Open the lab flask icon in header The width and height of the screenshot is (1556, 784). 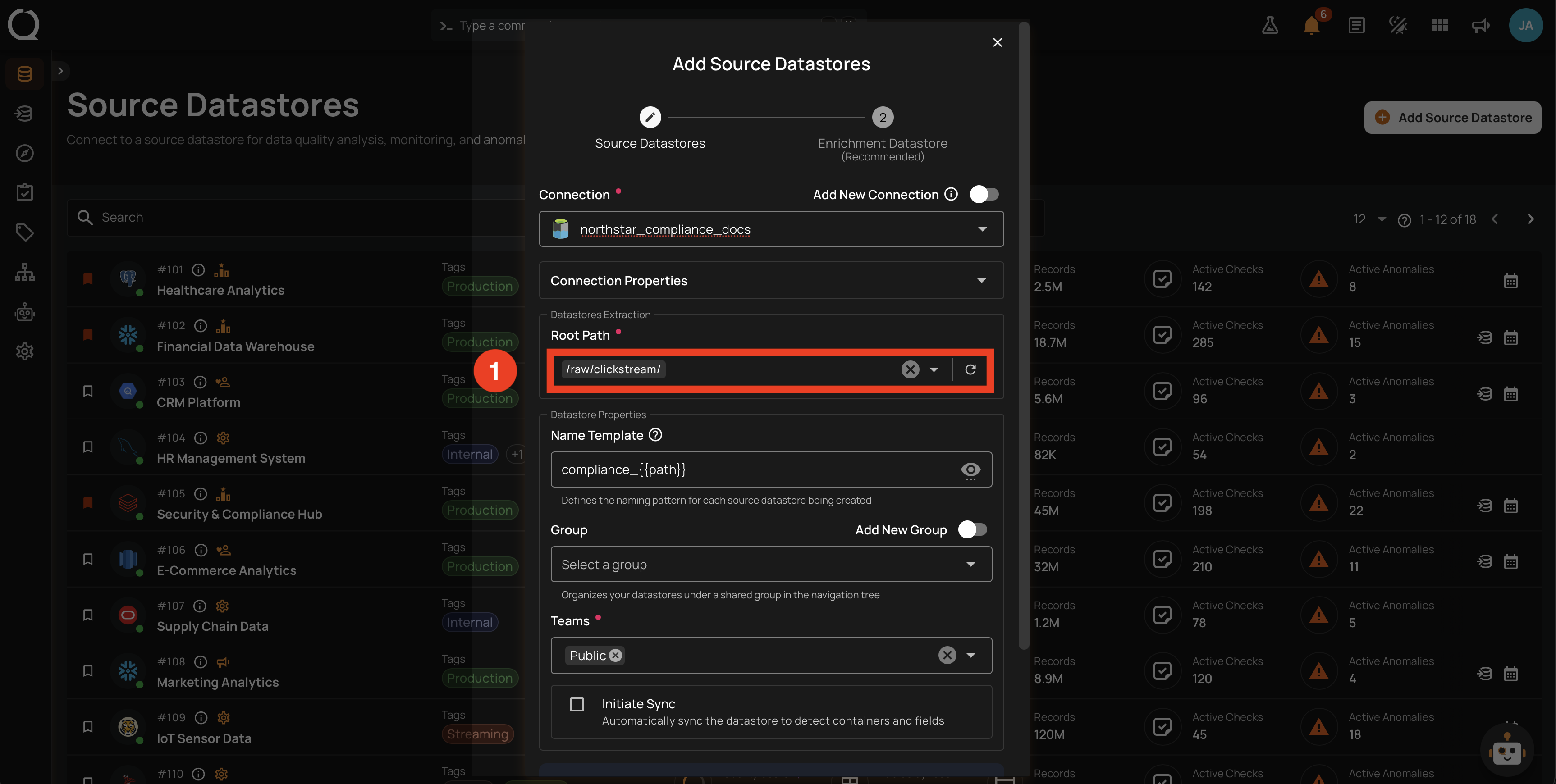[x=1270, y=25]
